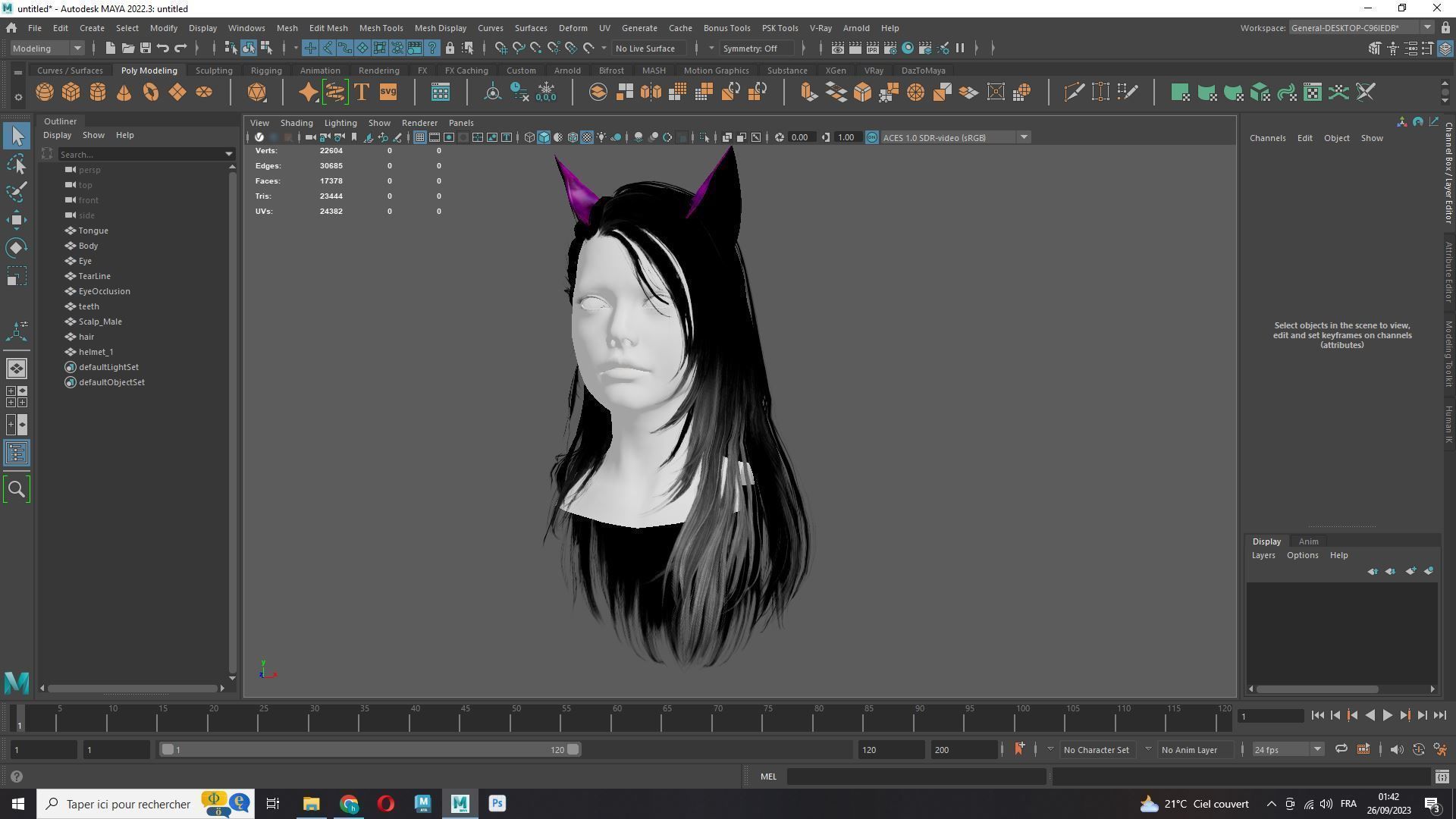Open the Symmetry Off dropdown
The width and height of the screenshot is (1456, 819).
coord(758,48)
